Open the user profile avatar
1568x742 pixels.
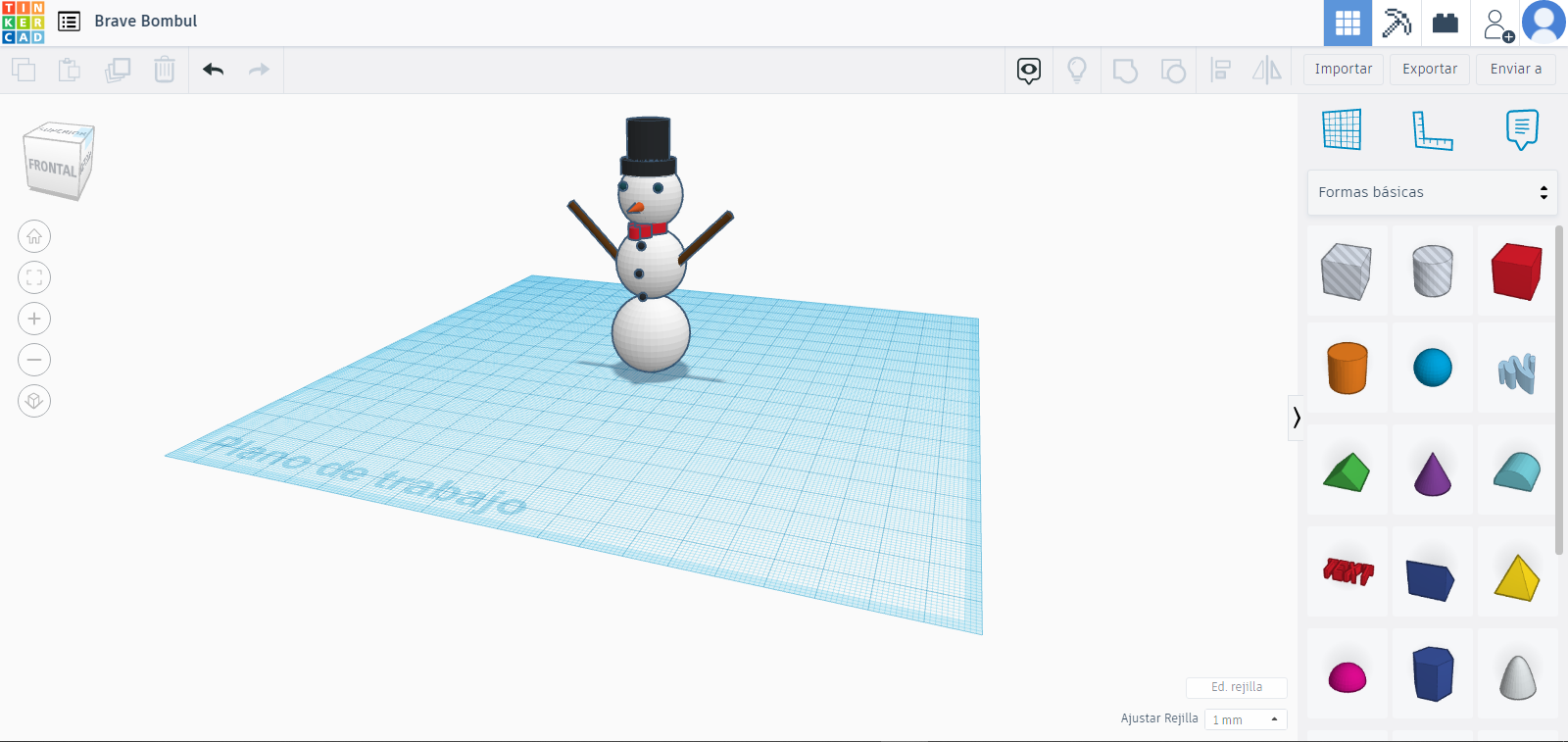click(1544, 23)
